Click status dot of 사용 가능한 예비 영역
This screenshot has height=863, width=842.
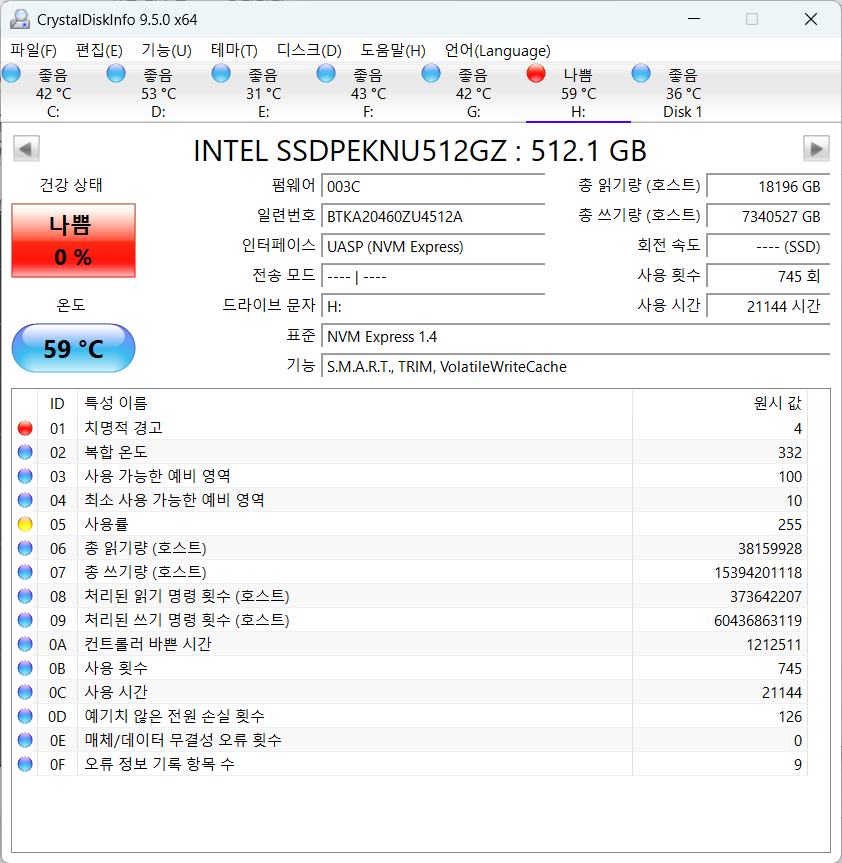[25, 476]
